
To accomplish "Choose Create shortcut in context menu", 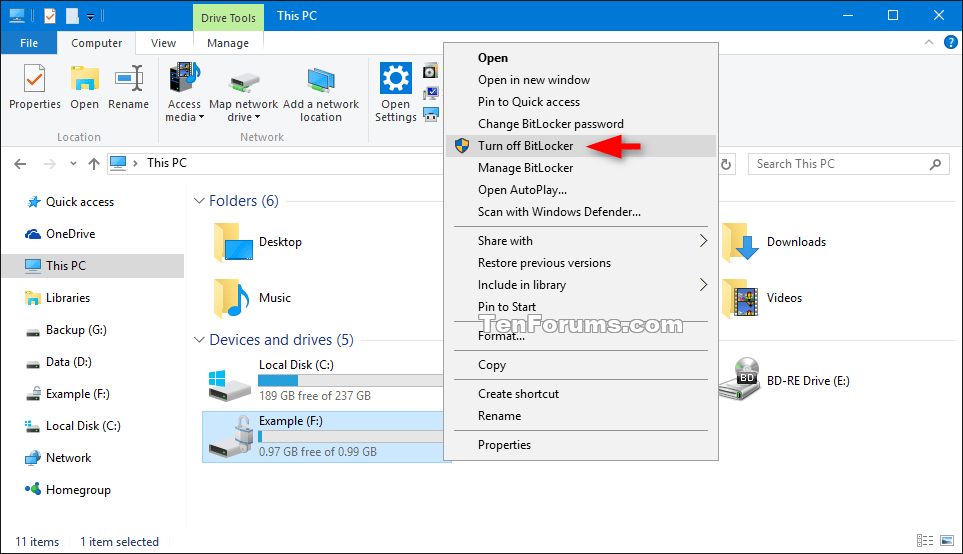I will (581, 394).
